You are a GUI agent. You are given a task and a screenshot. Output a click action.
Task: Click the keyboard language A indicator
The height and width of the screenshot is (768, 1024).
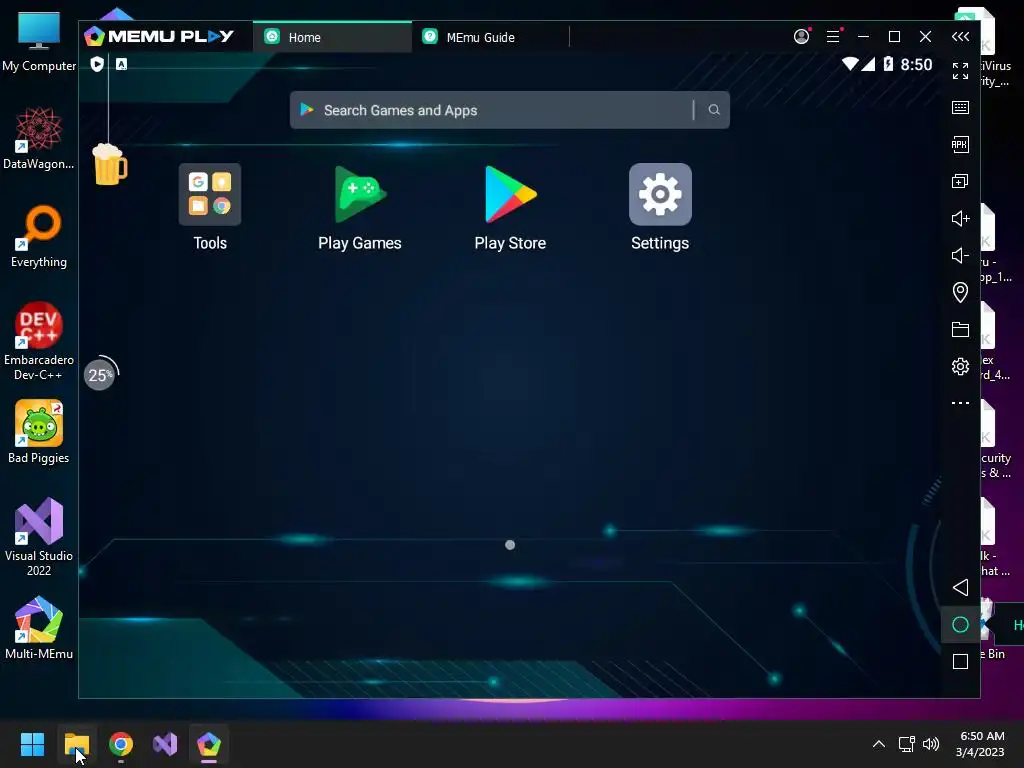[121, 64]
